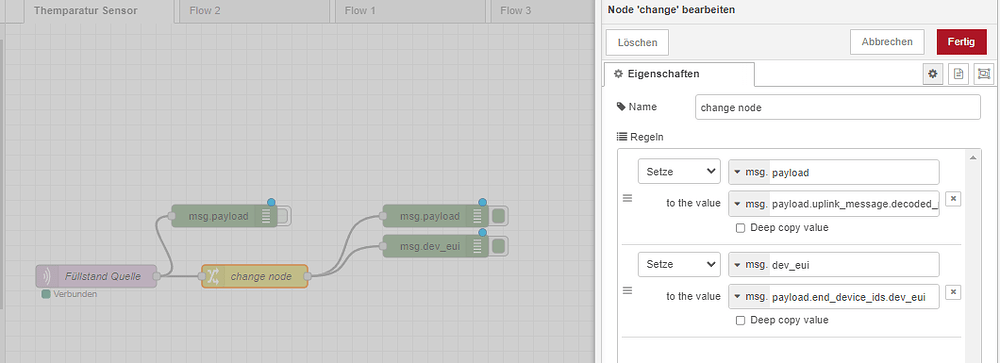This screenshot has width=1000, height=363.
Task: Click the second rule's reorder handle
Action: (628, 290)
